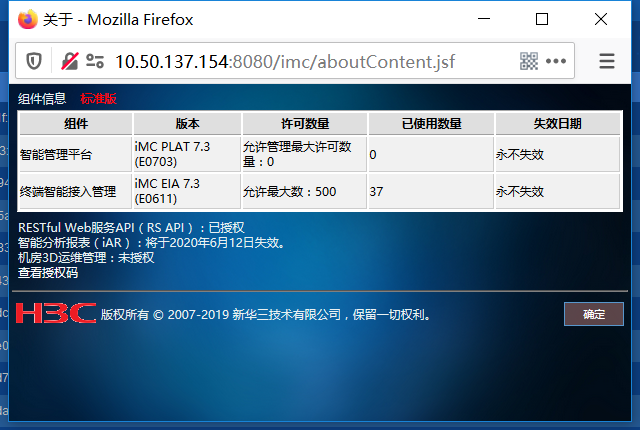
Task: Click the 许可数量 column header
Action: point(305,124)
